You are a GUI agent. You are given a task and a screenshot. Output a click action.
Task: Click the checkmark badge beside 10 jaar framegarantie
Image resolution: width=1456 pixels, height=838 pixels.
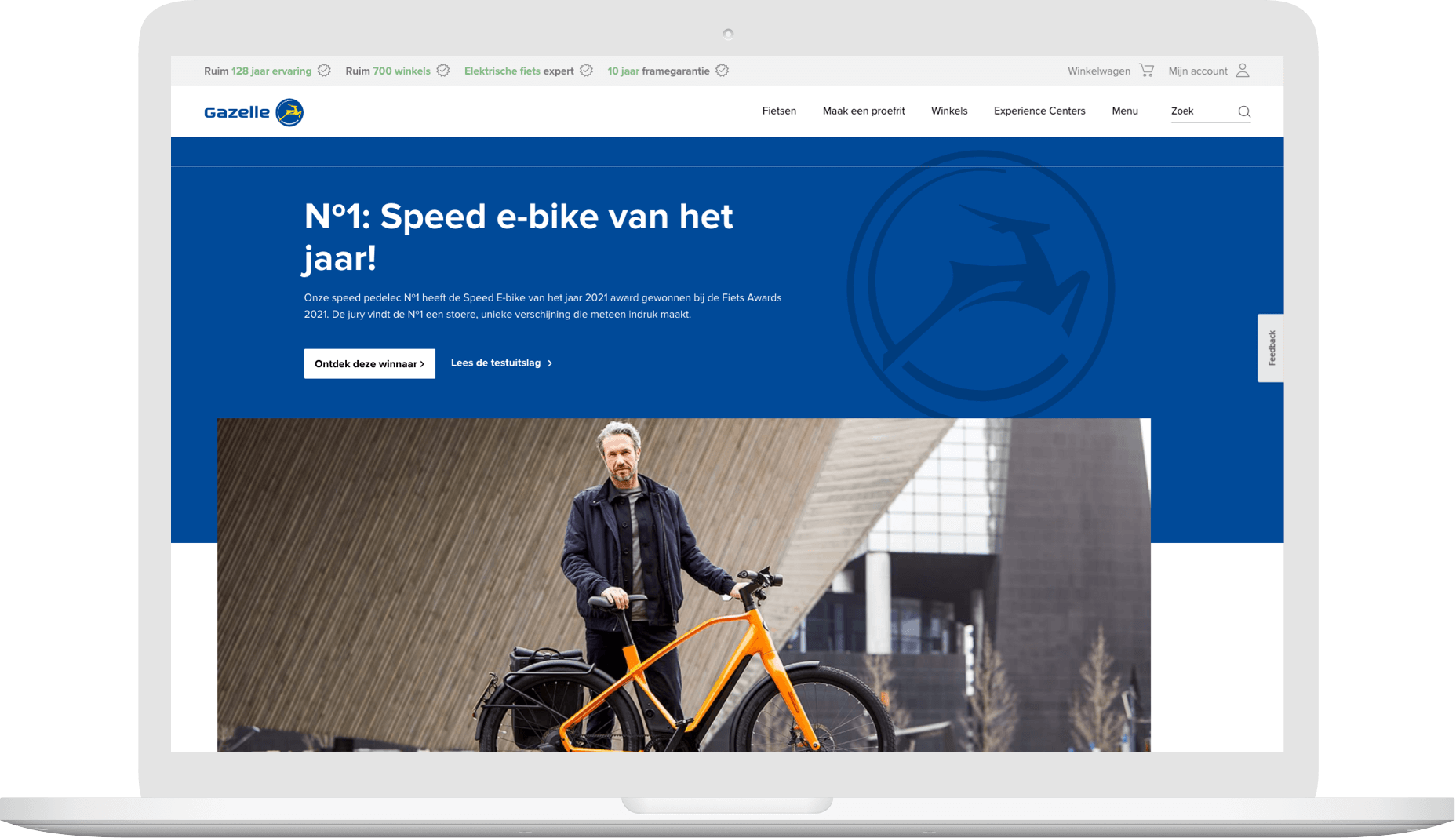coord(723,71)
